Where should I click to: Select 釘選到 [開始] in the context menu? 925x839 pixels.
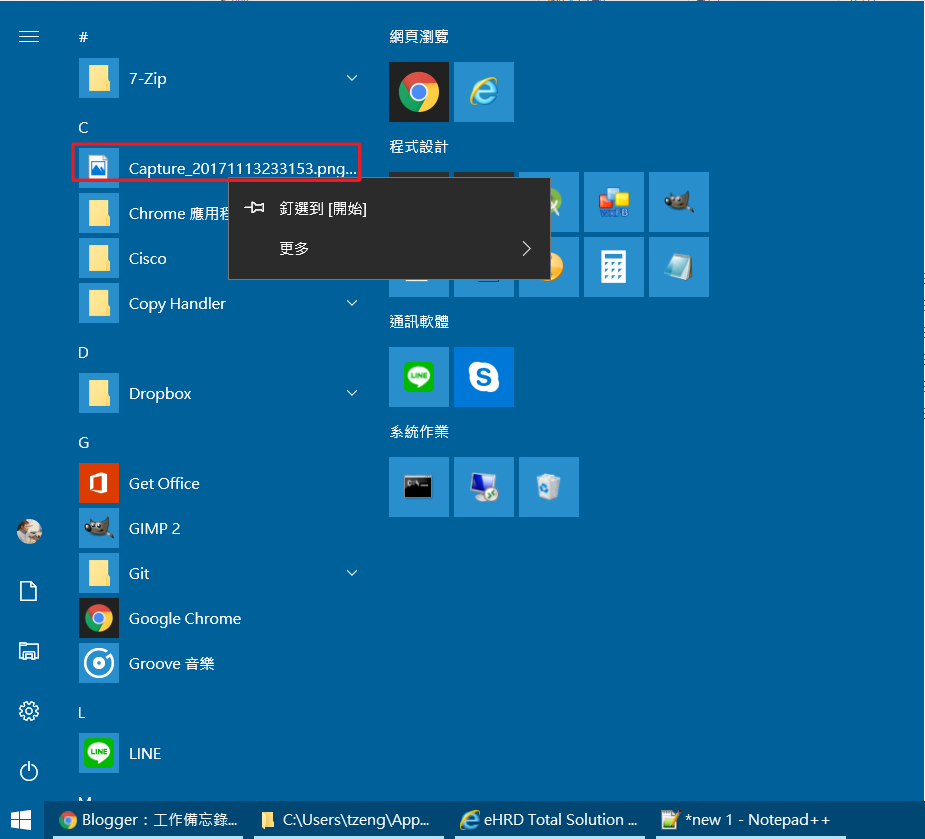[323, 209]
